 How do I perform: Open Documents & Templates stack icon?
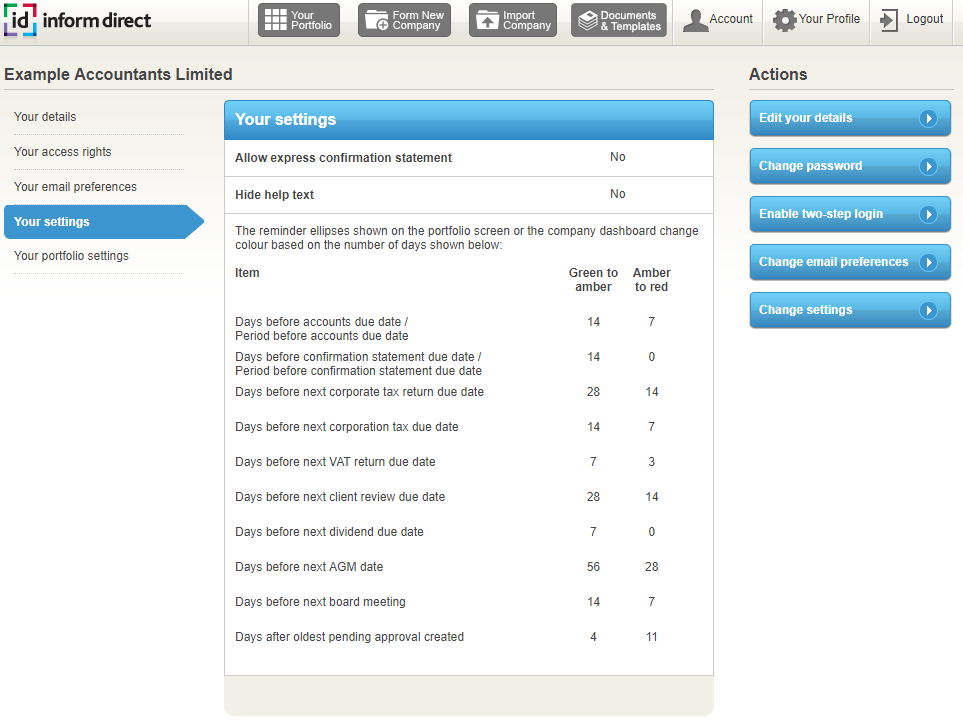pyautogui.click(x=586, y=20)
